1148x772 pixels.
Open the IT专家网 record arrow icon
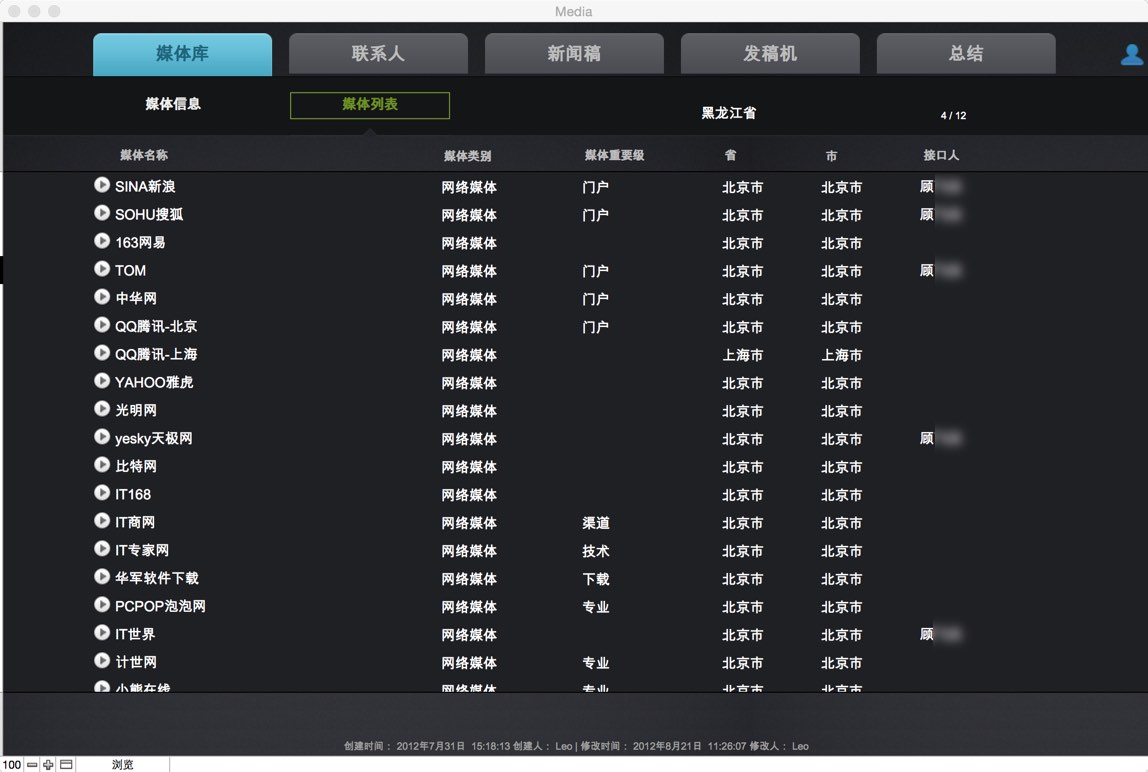[x=102, y=549]
